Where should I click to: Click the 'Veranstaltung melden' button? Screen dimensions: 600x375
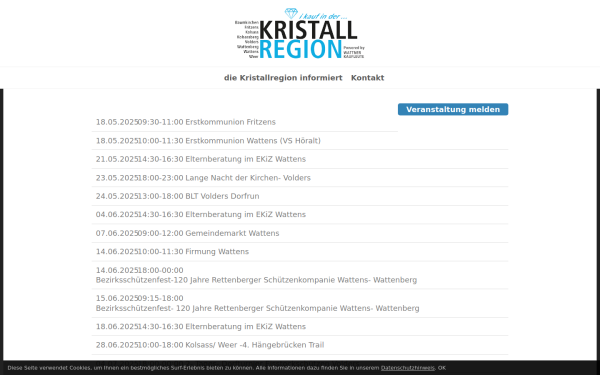point(453,109)
